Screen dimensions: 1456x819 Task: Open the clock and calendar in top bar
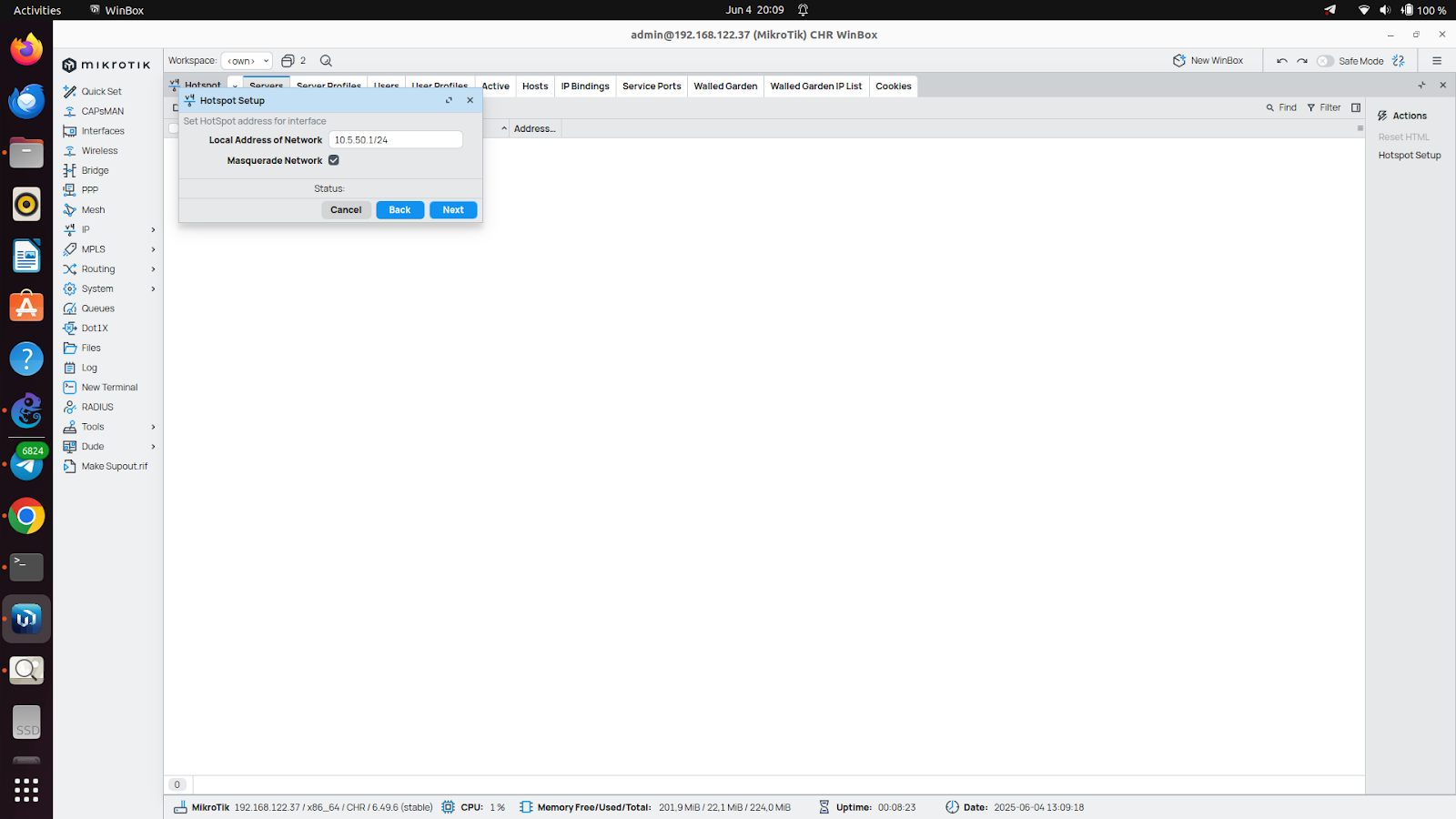[x=754, y=10]
